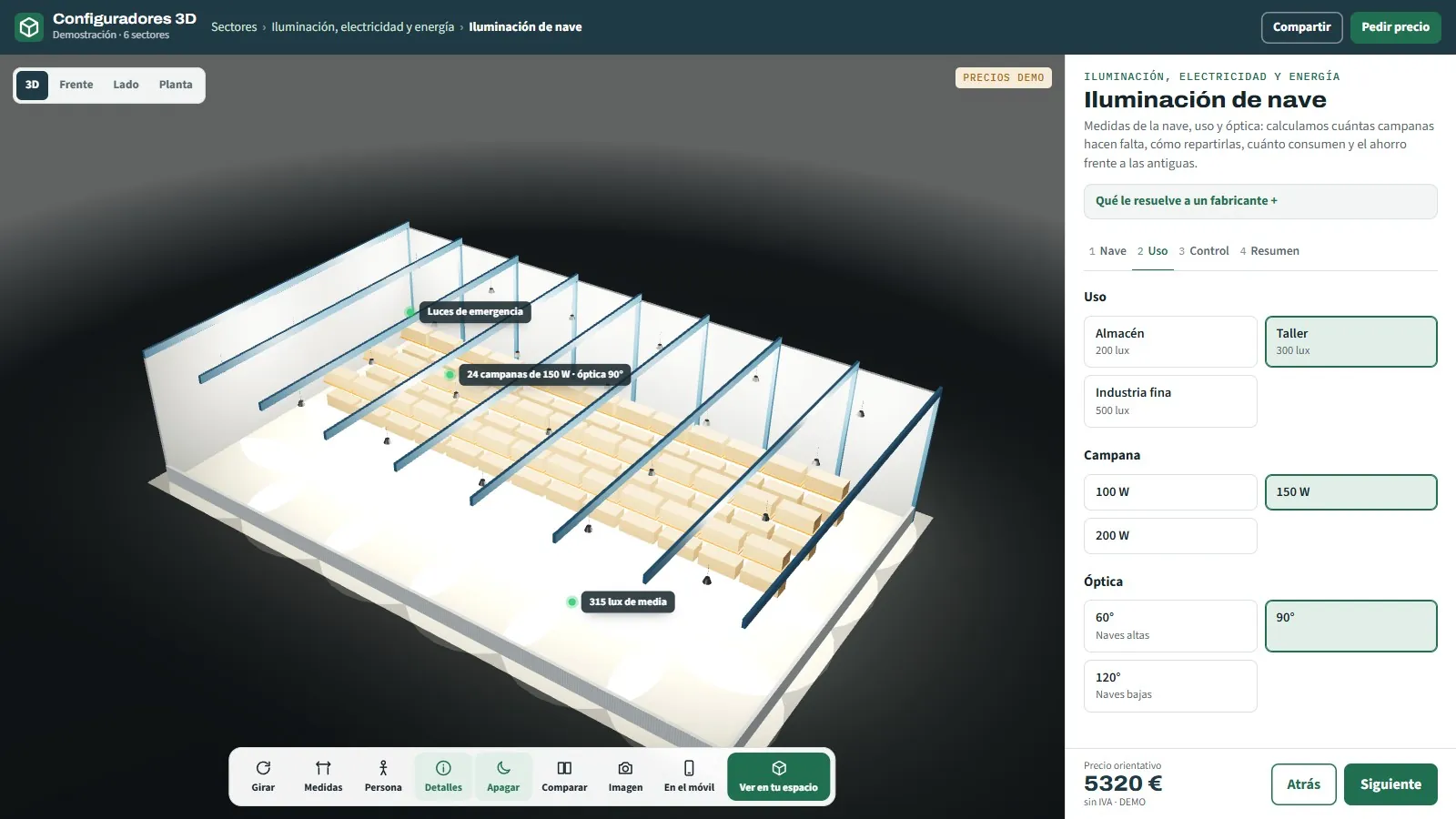Click the Configuradores 3D cube logo
Image resolution: width=1456 pixels, height=819 pixels.
click(x=30, y=27)
